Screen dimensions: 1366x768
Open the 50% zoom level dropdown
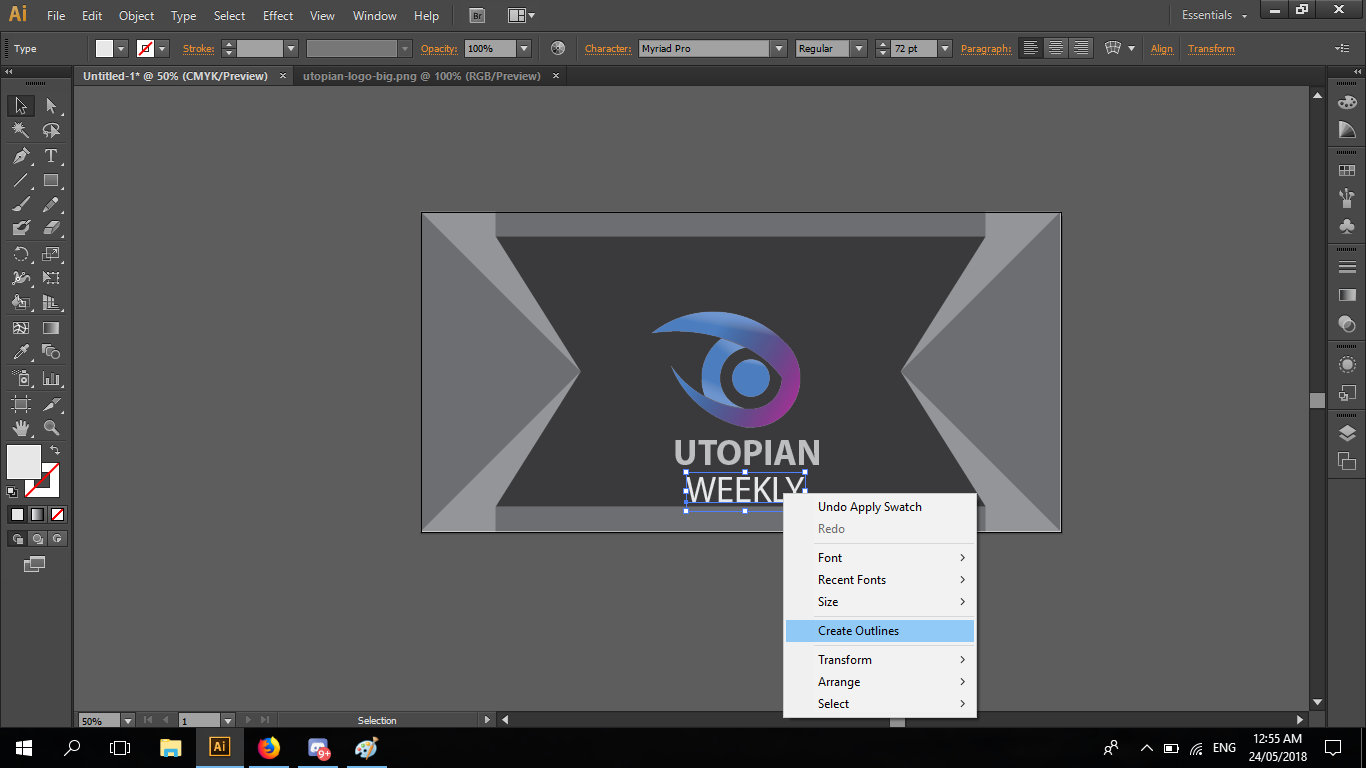pyautogui.click(x=127, y=720)
